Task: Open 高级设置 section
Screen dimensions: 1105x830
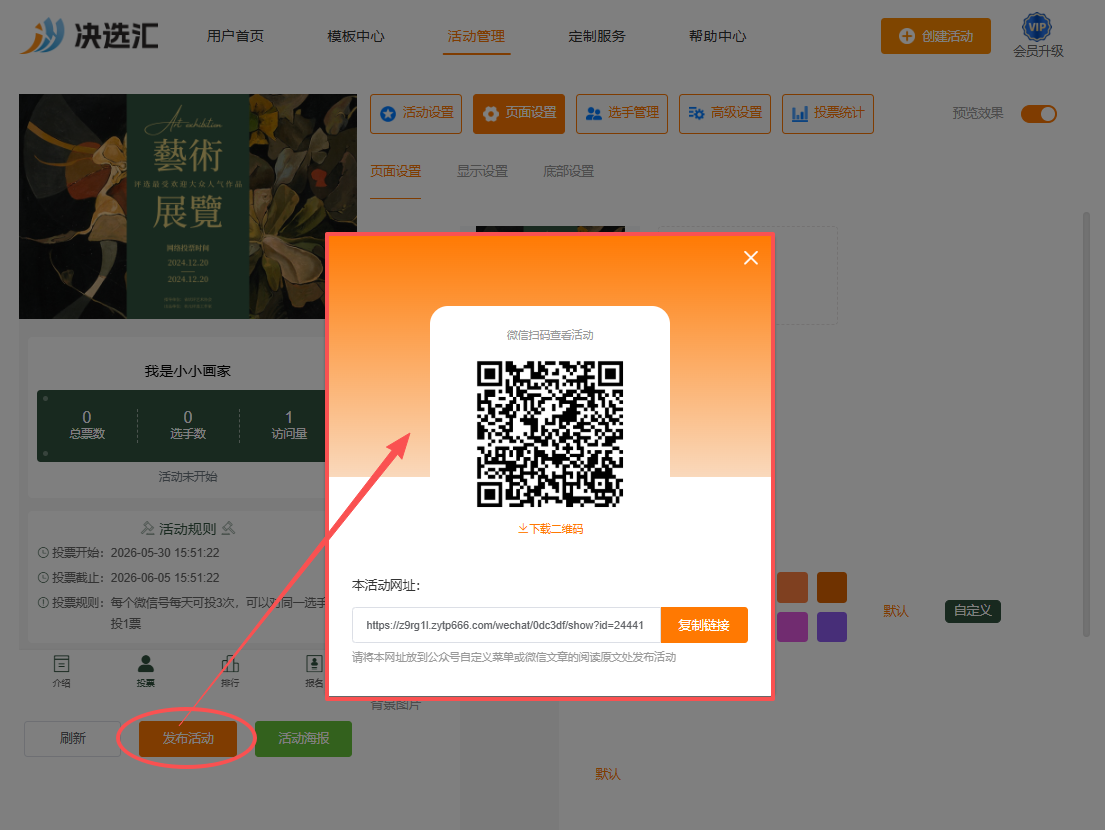Action: pyautogui.click(x=724, y=113)
